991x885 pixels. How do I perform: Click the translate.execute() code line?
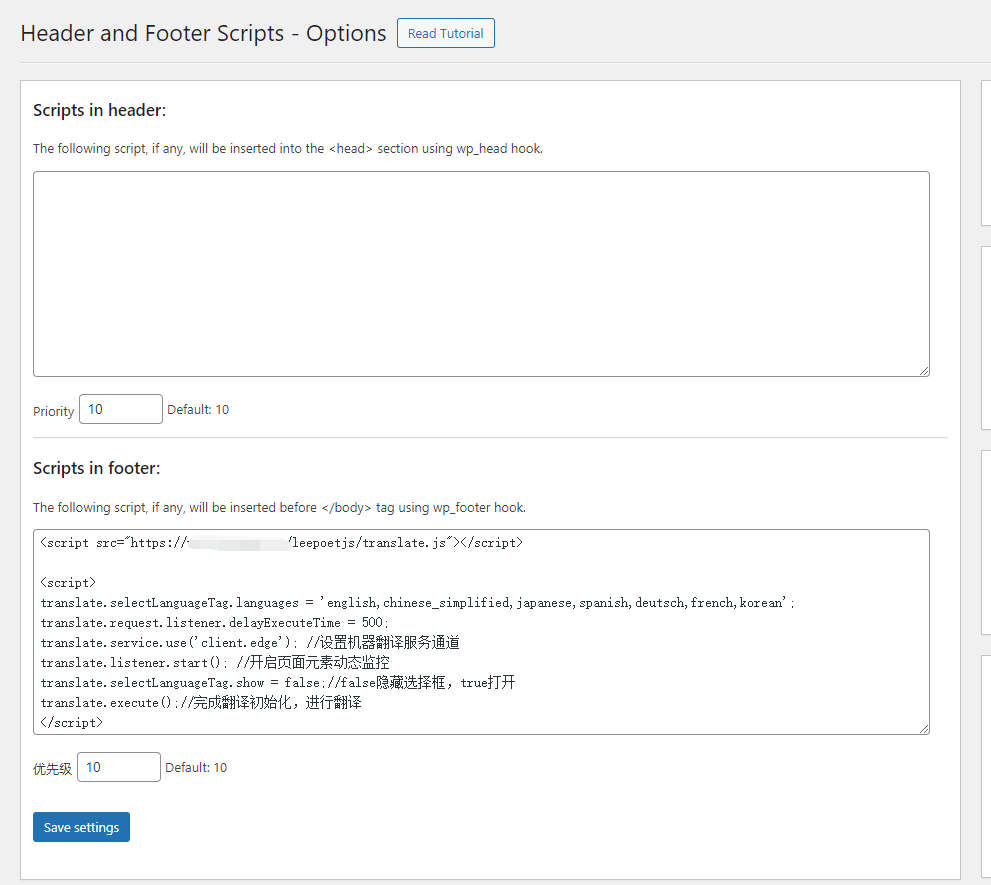(x=200, y=703)
